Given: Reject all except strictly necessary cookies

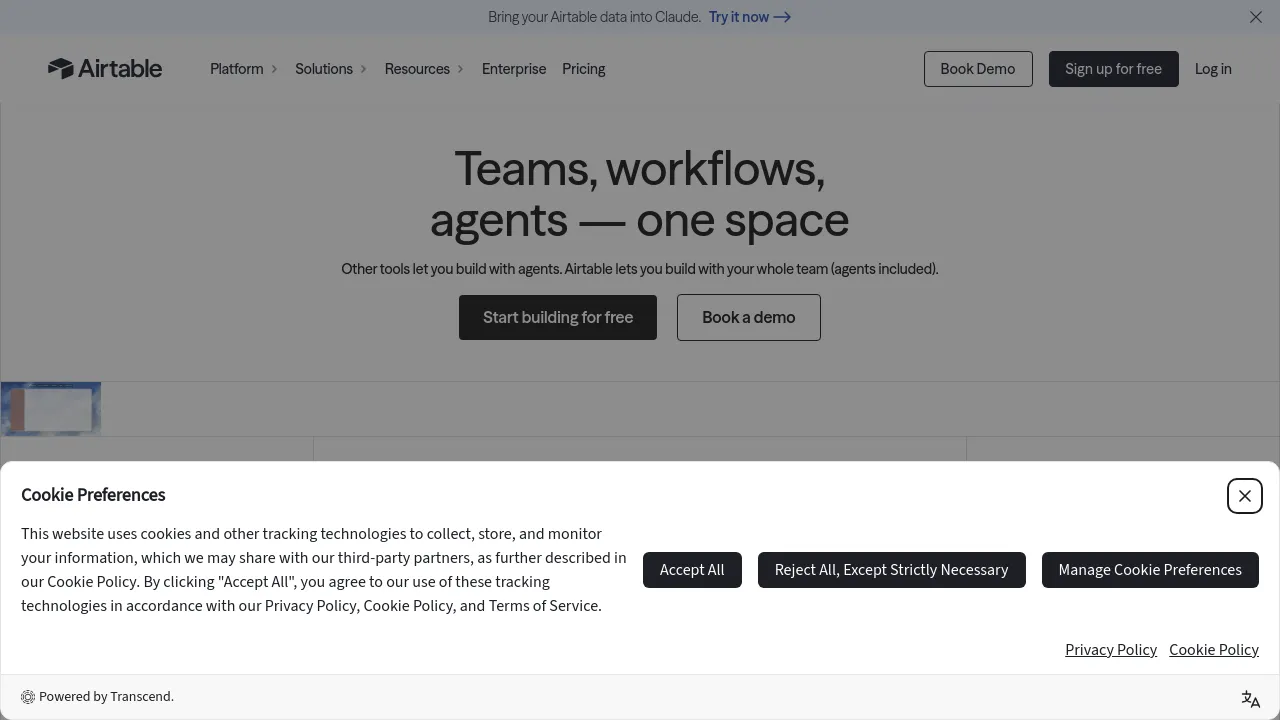Looking at the screenshot, I should click(892, 570).
